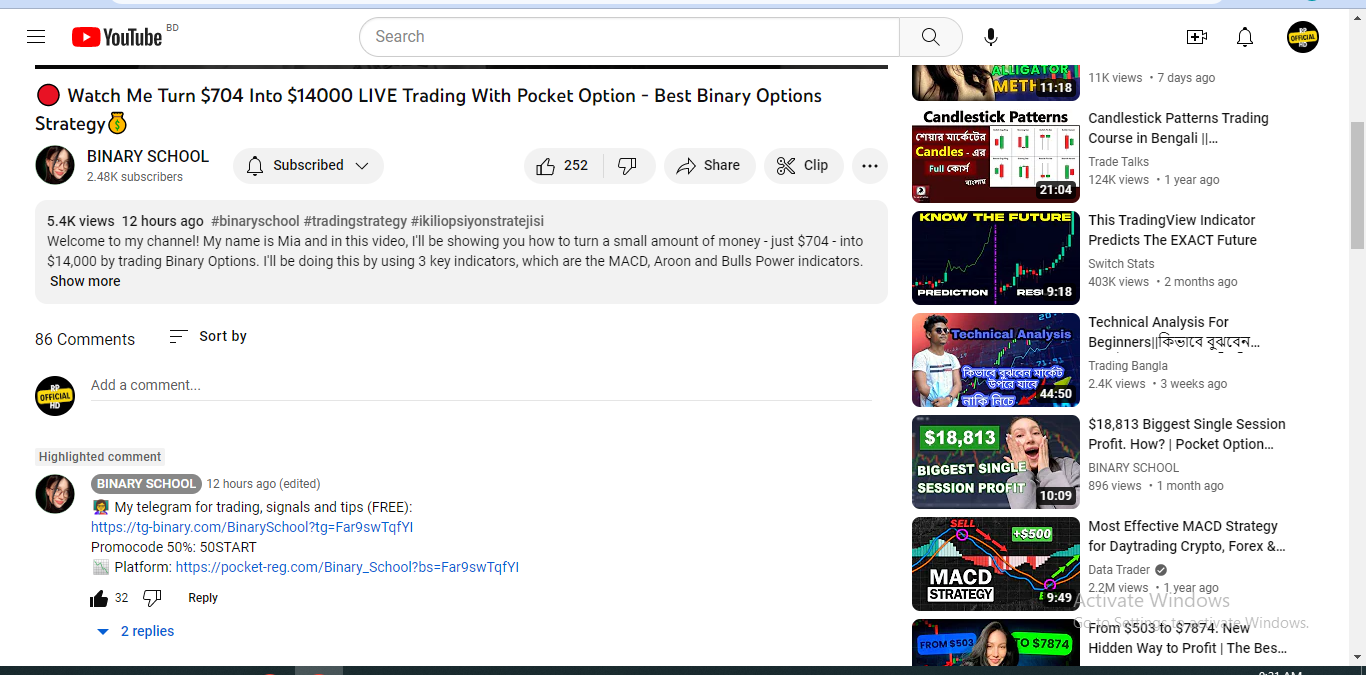The height and width of the screenshot is (675, 1366).
Task: Open '$18,813 Biggest Single Session Profit' title
Action: click(1187, 434)
